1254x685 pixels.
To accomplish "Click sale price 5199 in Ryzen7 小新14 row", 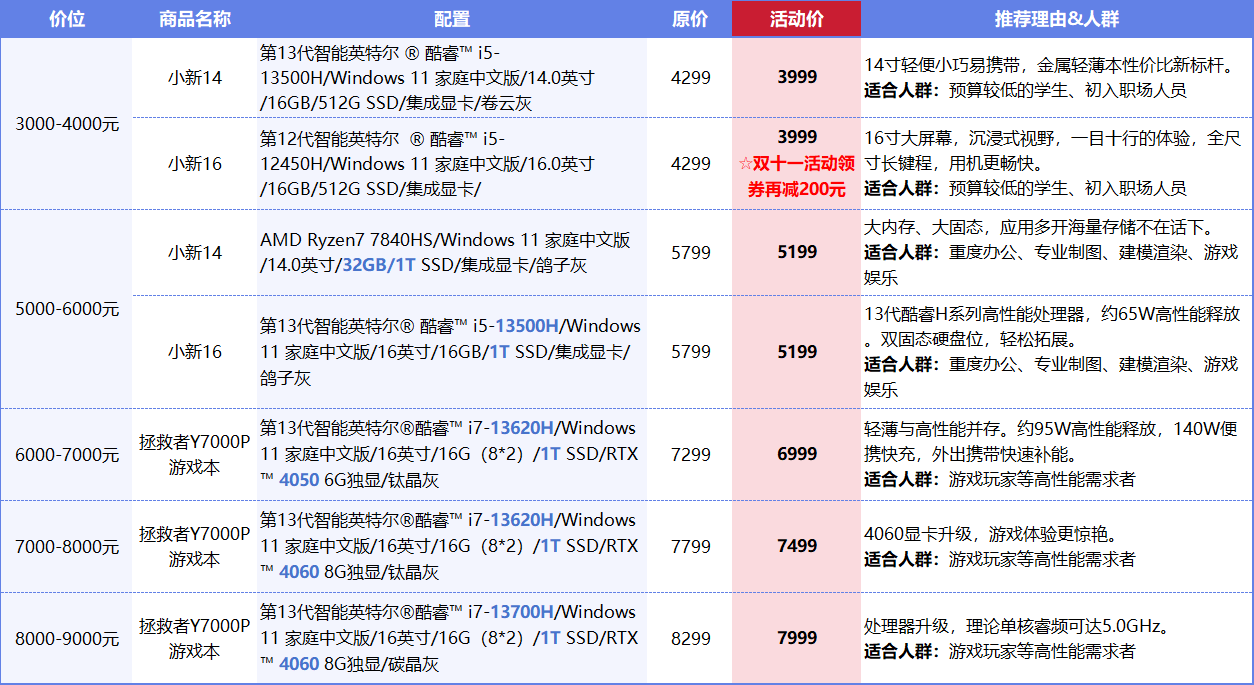I will (797, 253).
